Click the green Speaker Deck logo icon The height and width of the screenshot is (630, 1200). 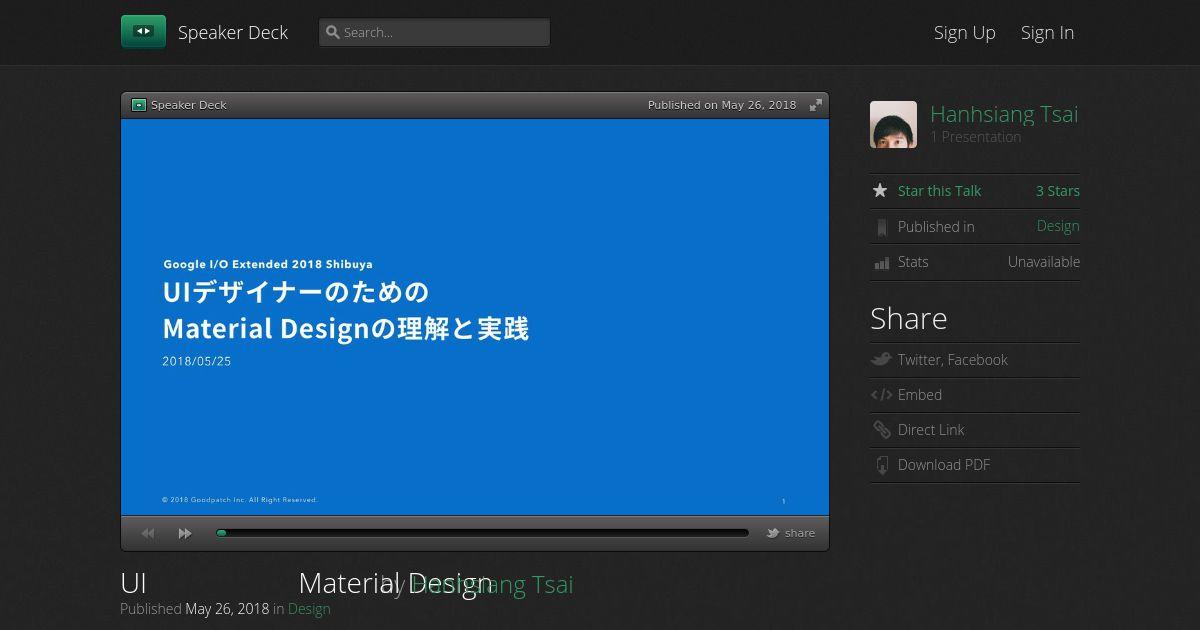pos(143,32)
